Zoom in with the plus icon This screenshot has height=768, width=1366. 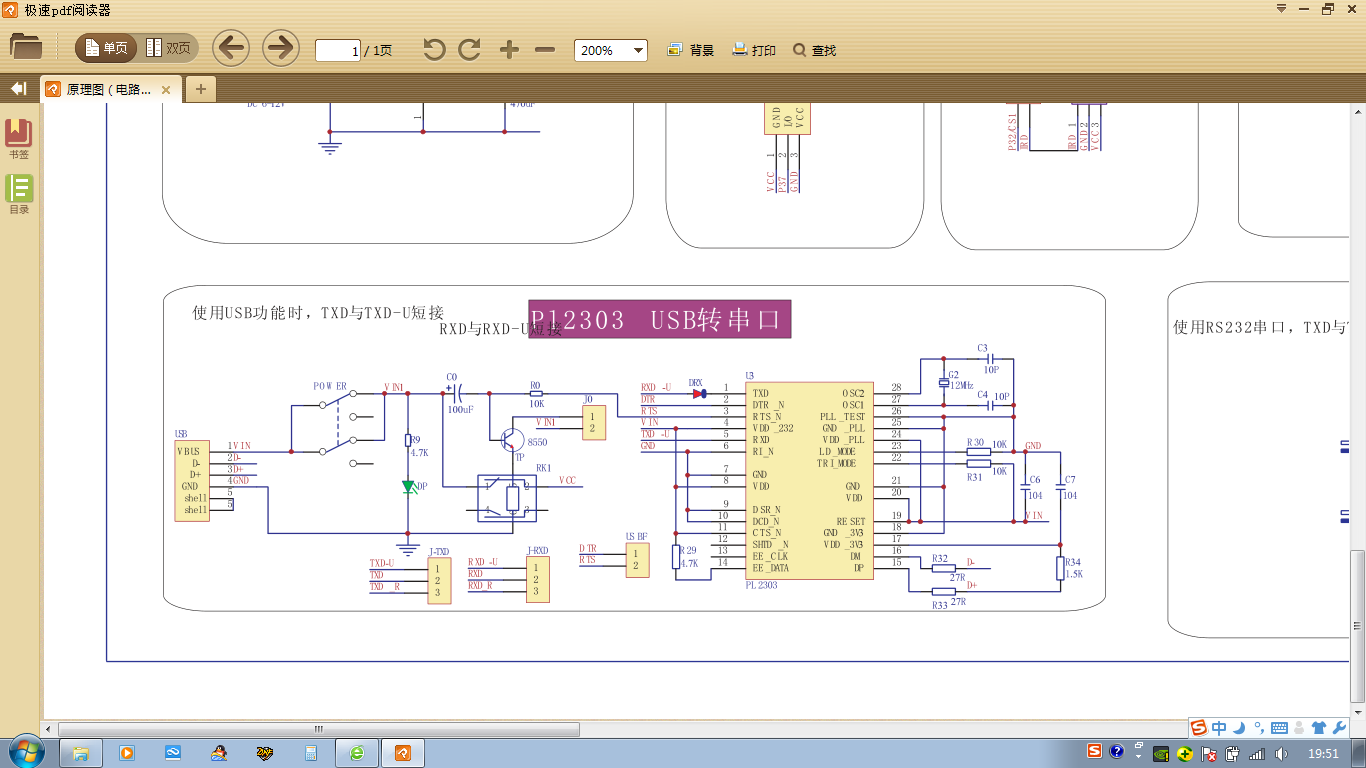coord(509,50)
